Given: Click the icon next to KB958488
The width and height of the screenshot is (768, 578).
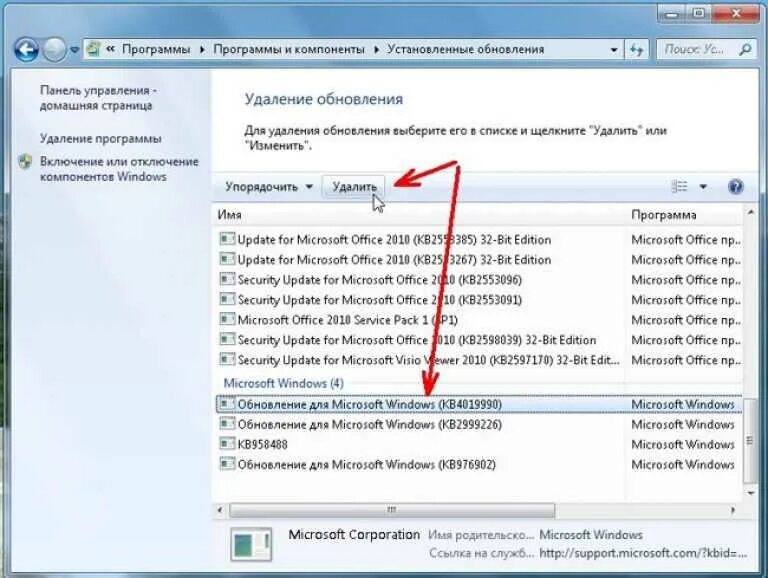Looking at the screenshot, I should [x=227, y=443].
